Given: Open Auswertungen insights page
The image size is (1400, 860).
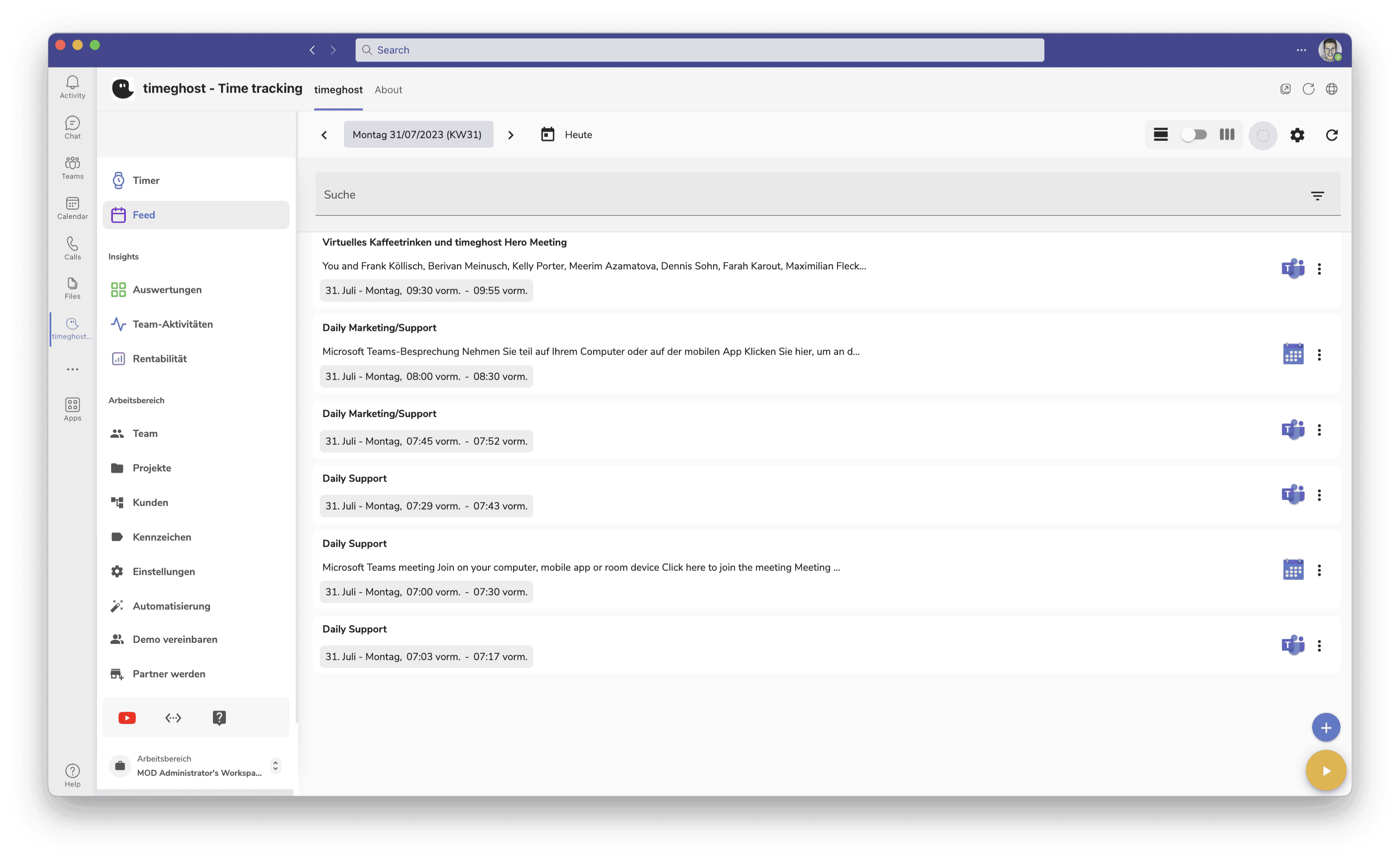Looking at the screenshot, I should [196, 290].
